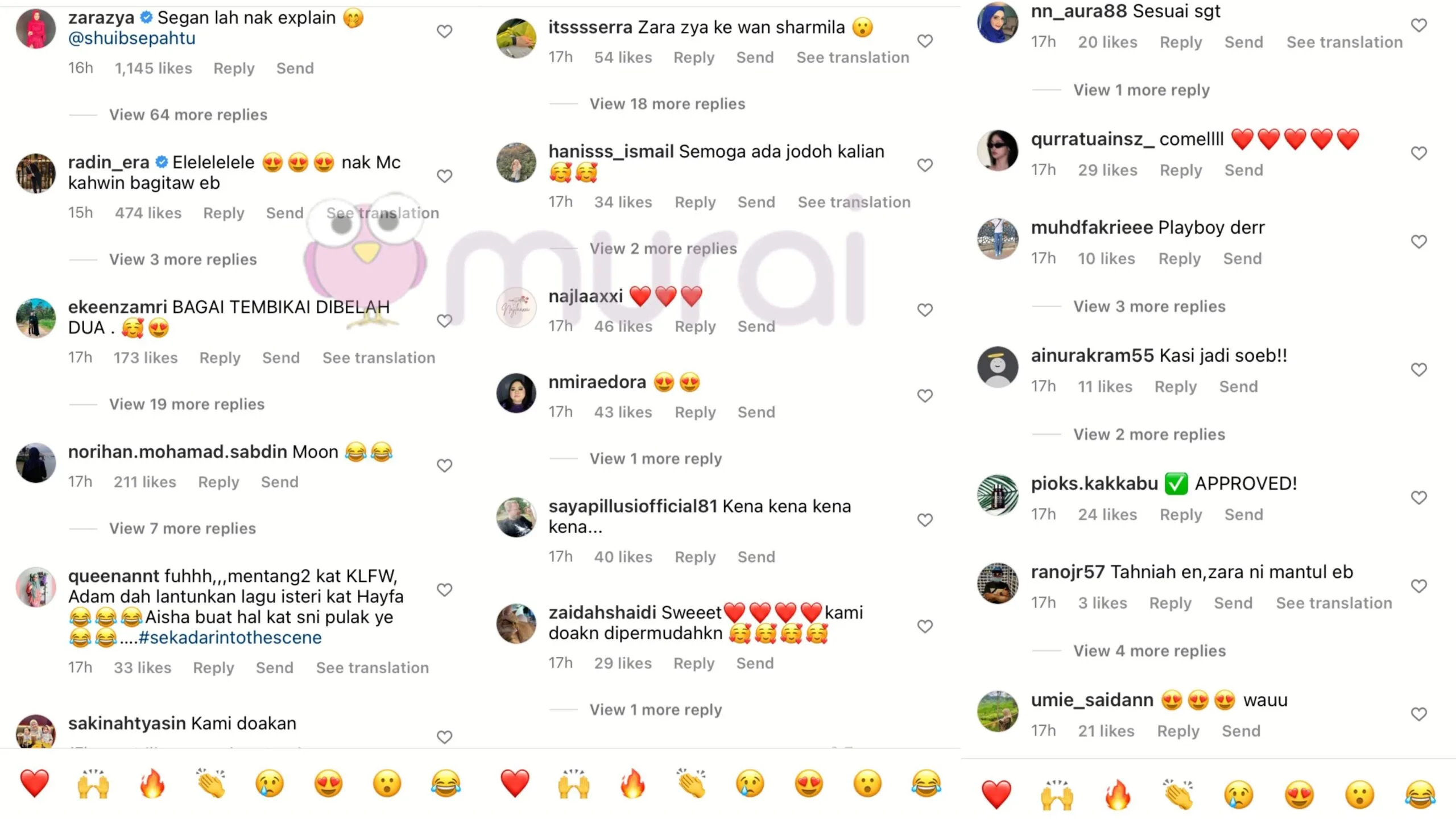Screen dimensions: 1456x819
Task: Expand View 4 more replies under ranojr57
Action: 1149,651
